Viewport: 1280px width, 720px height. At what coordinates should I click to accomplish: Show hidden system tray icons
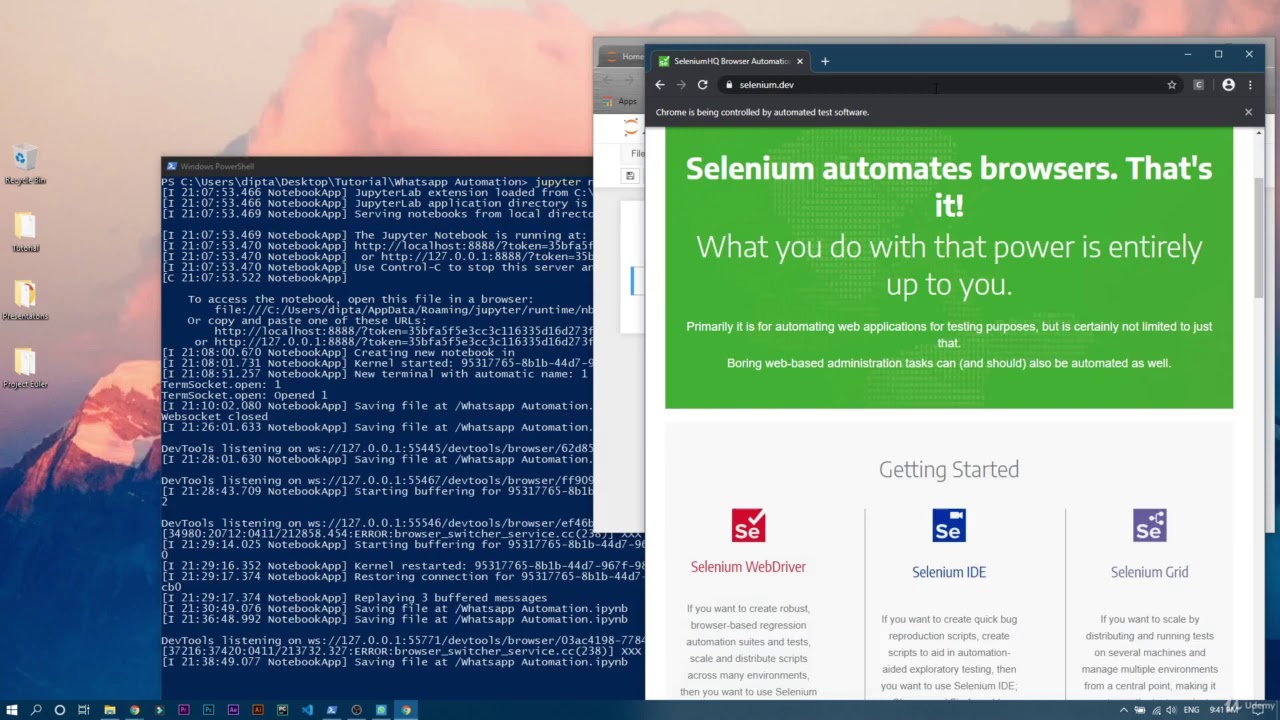1123,710
